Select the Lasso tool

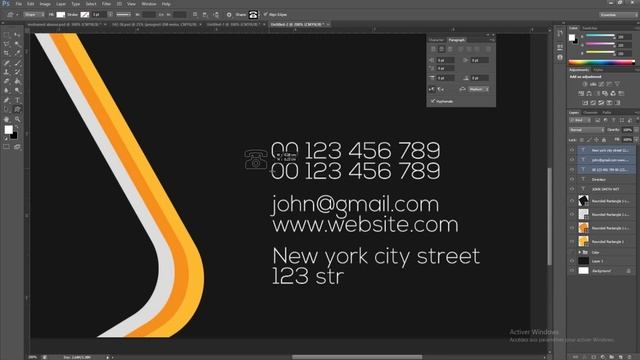[7, 44]
